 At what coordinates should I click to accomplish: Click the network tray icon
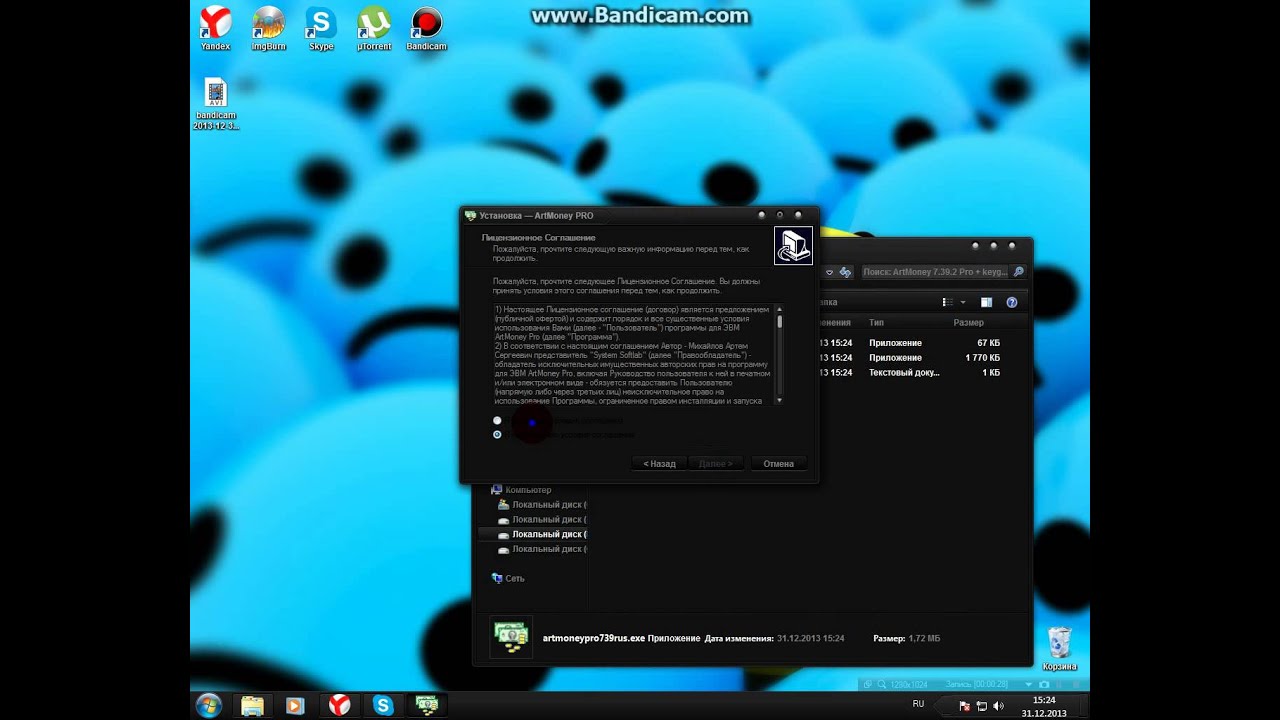pos(981,706)
